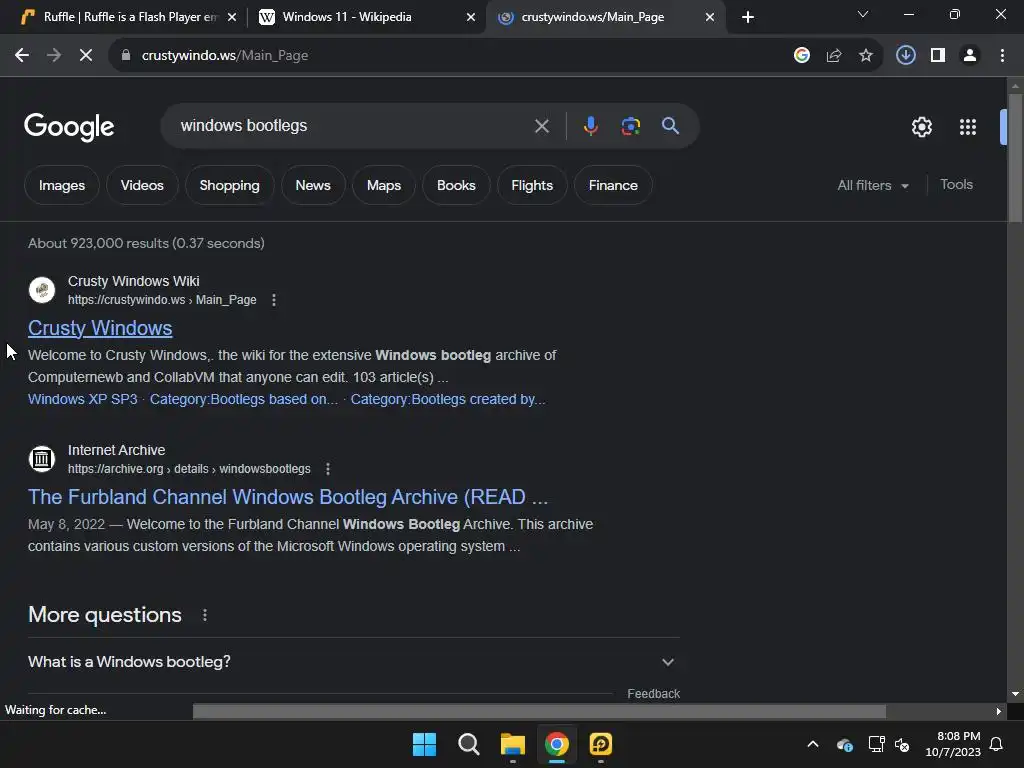Close the Ruffle tab
The height and width of the screenshot is (768, 1024).
tap(232, 17)
